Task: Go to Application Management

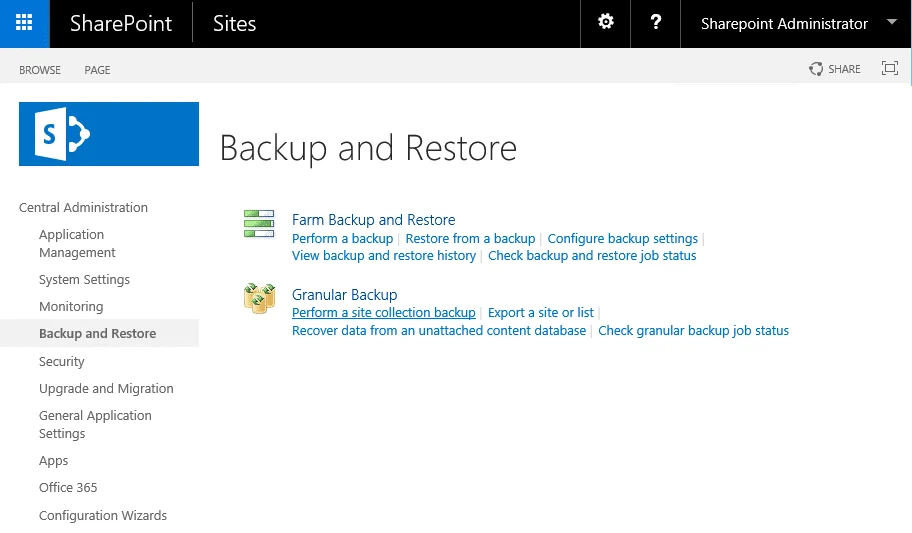Action: point(77,243)
